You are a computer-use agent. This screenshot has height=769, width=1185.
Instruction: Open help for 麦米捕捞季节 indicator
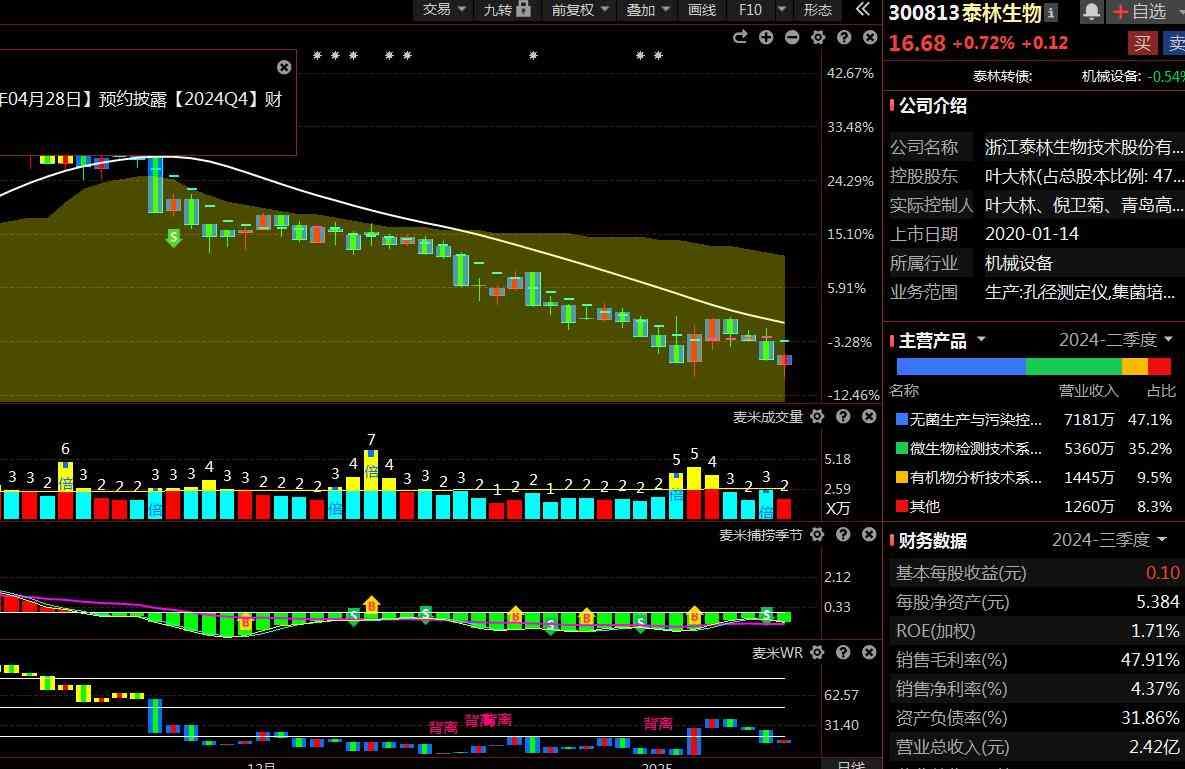coord(843,535)
